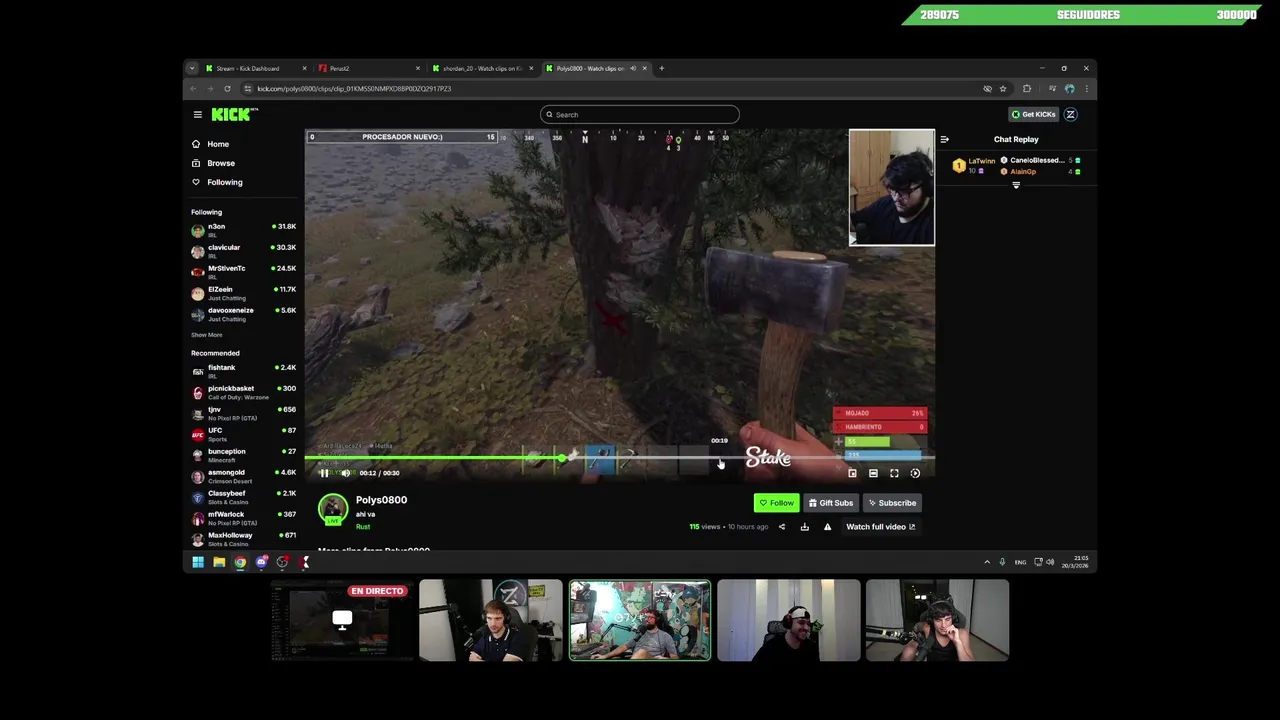Reload the page
The width and height of the screenshot is (1280, 720).
(x=227, y=89)
